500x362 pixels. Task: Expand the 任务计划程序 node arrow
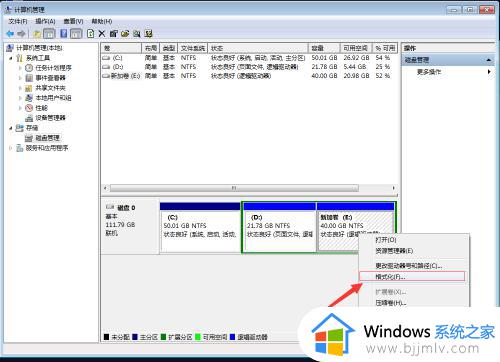pyautogui.click(x=20, y=68)
